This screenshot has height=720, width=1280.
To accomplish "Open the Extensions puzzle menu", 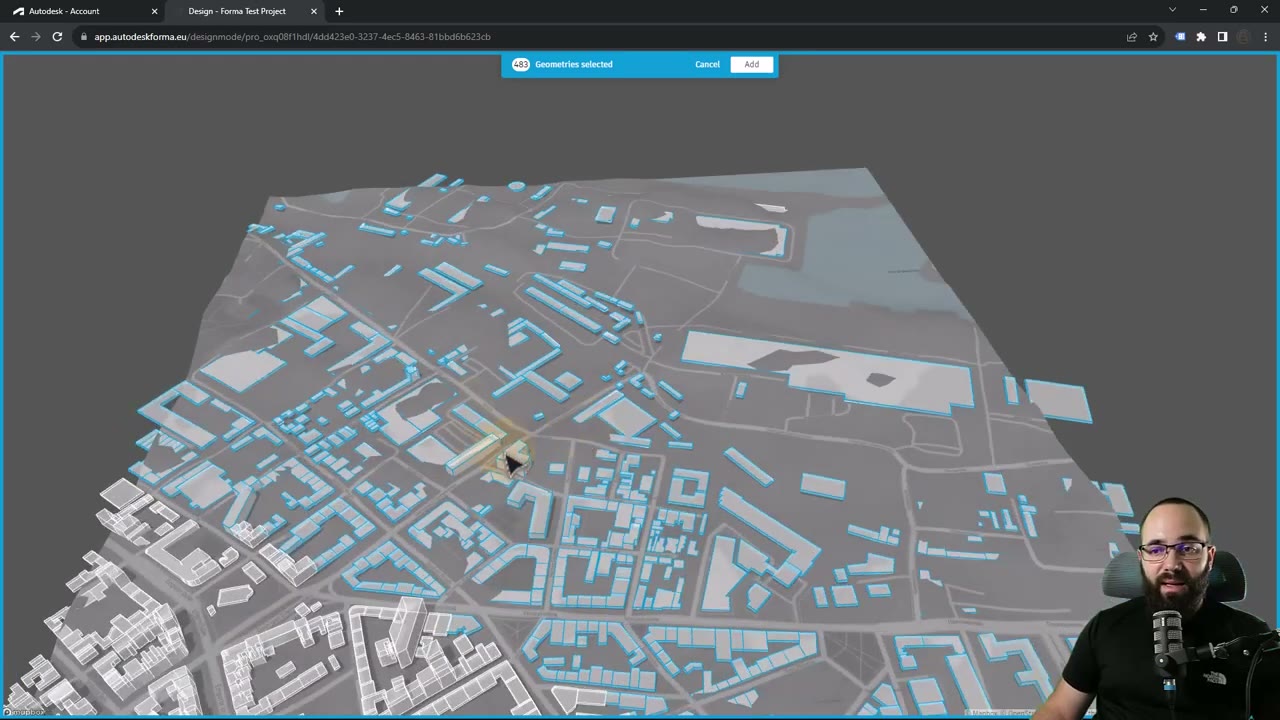I will [x=1201, y=37].
